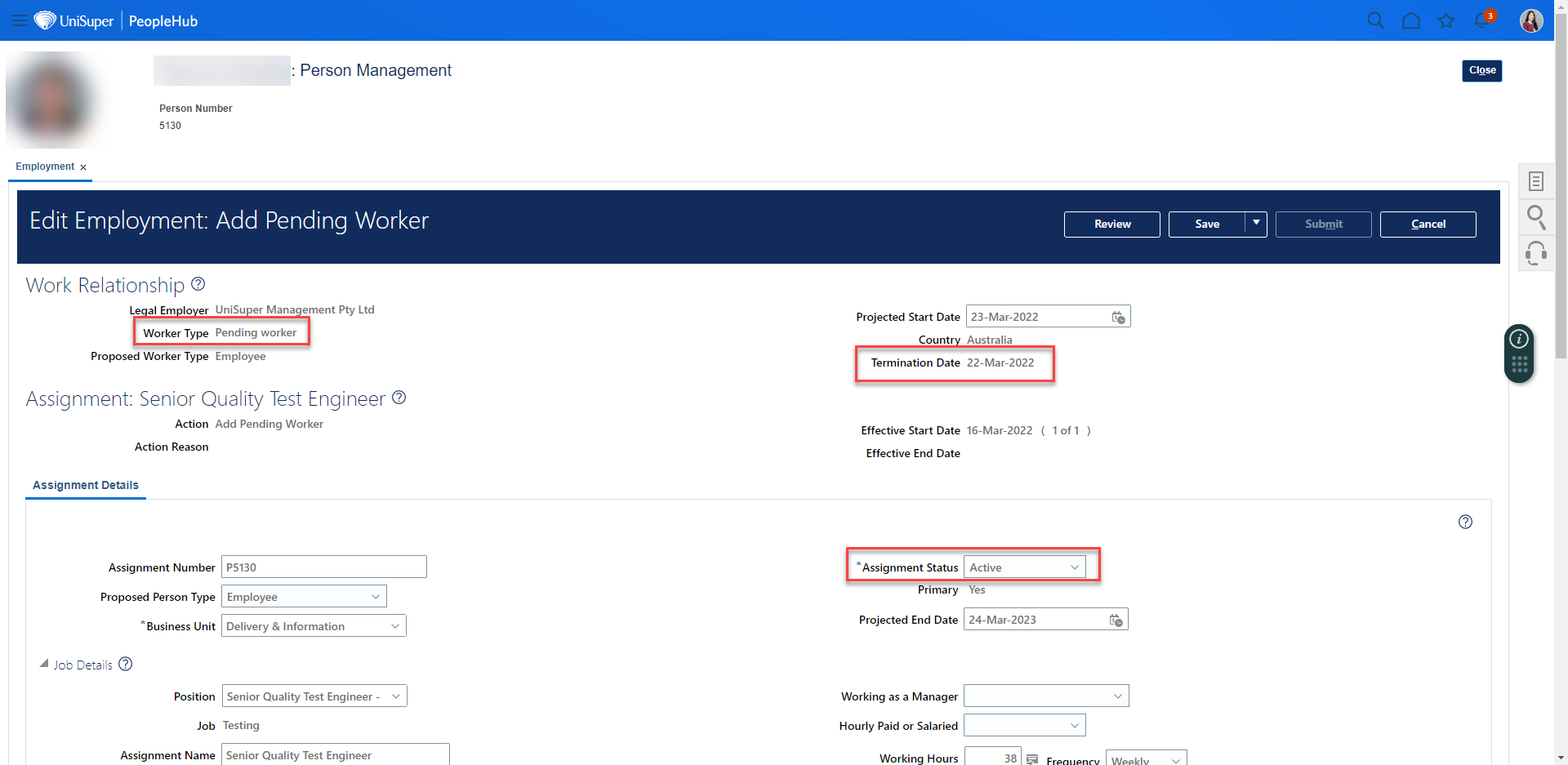Screen dimensions: 1568x765
Task: Open the home icon in the header
Action: (1411, 20)
